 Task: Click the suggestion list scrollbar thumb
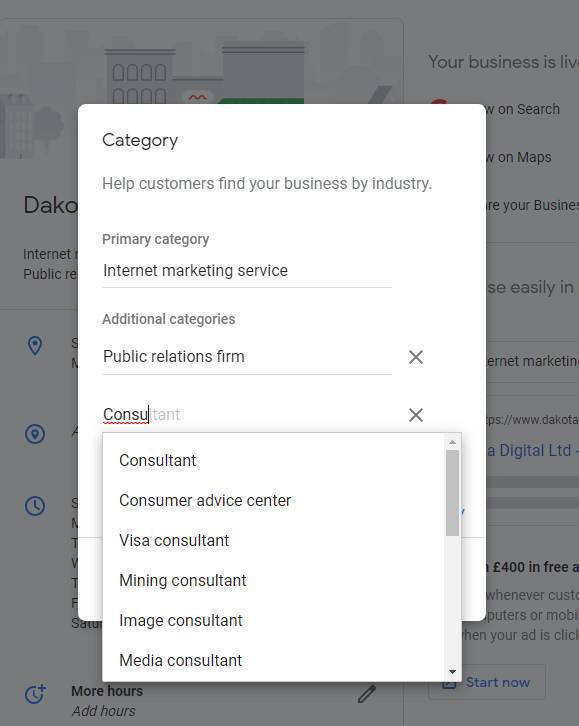coord(452,493)
